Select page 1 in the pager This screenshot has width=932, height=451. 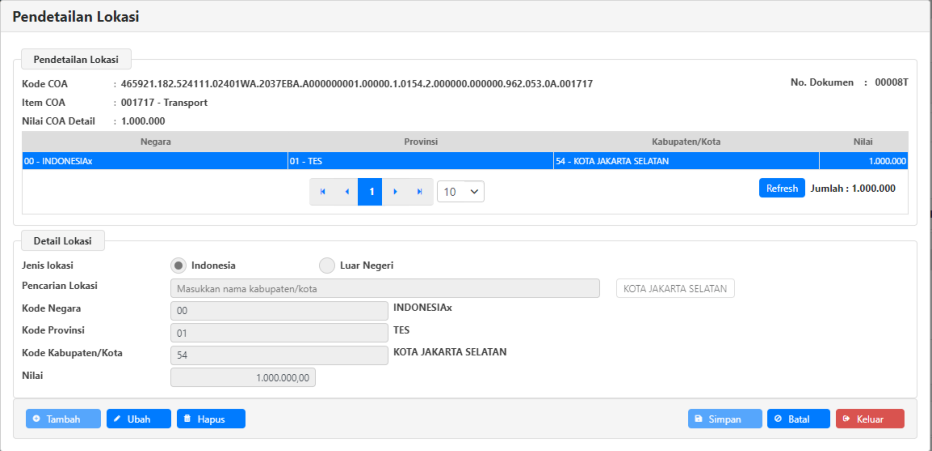[x=370, y=191]
